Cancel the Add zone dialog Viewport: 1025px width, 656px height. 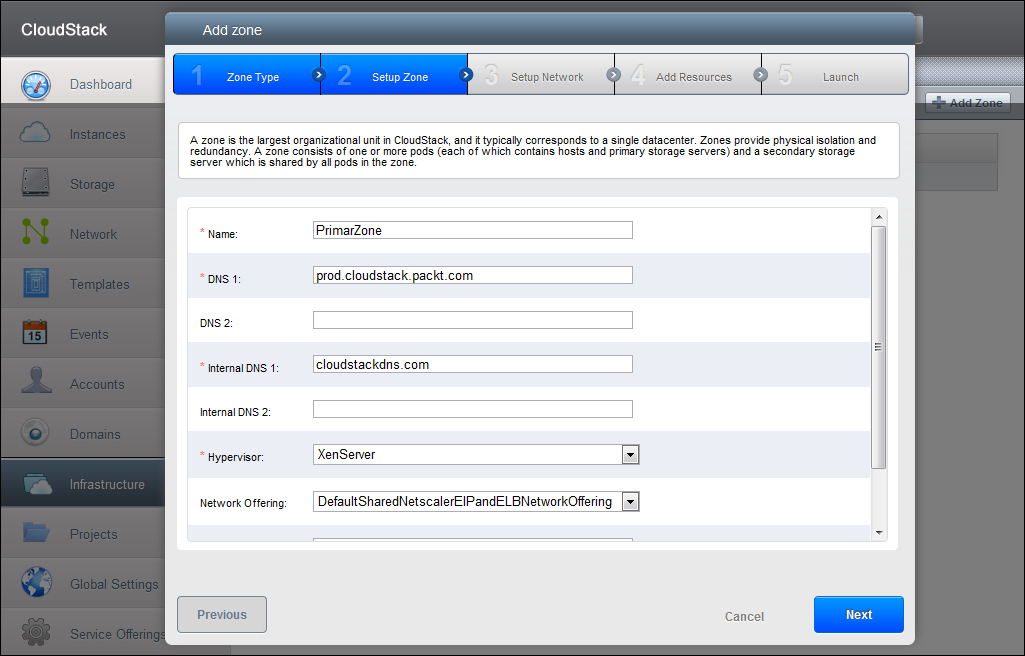coord(744,616)
